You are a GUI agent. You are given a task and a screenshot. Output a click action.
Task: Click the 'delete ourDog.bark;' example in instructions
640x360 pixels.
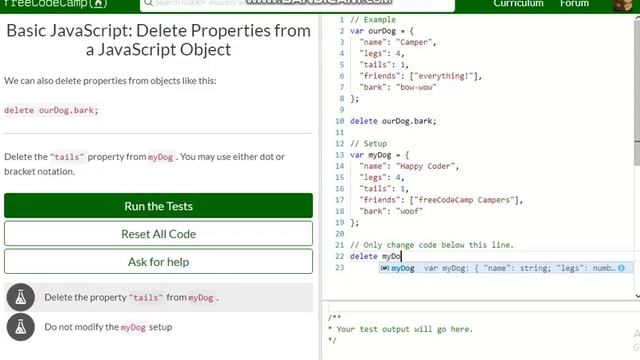tap(51, 111)
